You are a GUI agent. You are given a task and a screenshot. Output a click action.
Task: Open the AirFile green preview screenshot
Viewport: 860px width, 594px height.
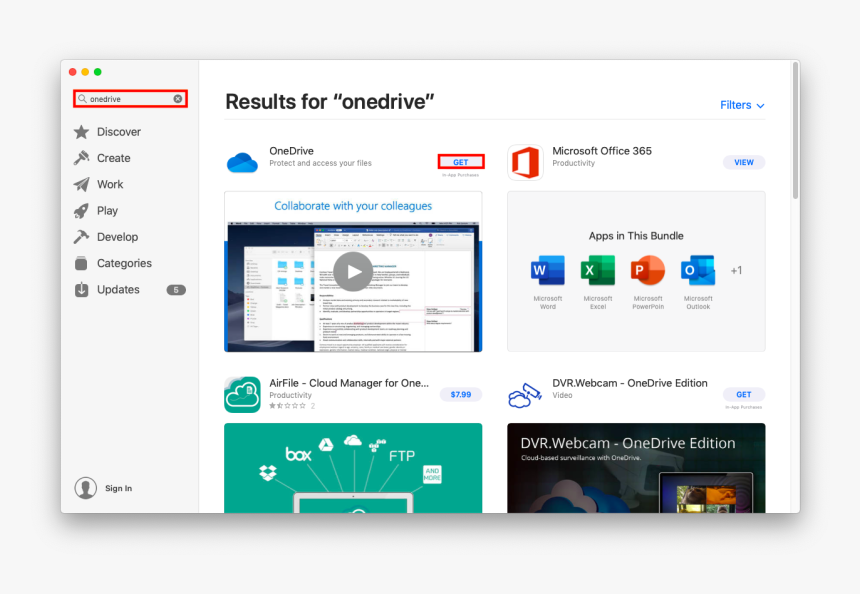coord(353,468)
